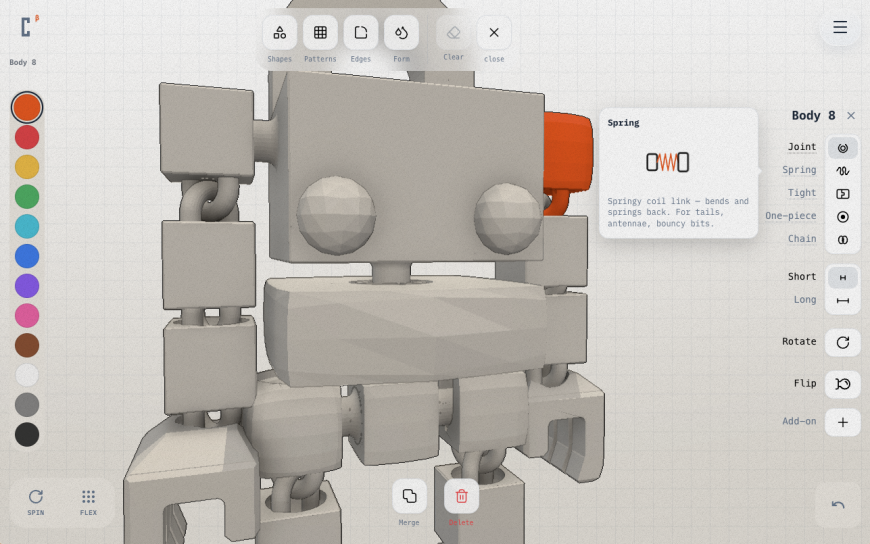This screenshot has height=544, width=870.
Task: Click the Long label
Action: point(805,299)
